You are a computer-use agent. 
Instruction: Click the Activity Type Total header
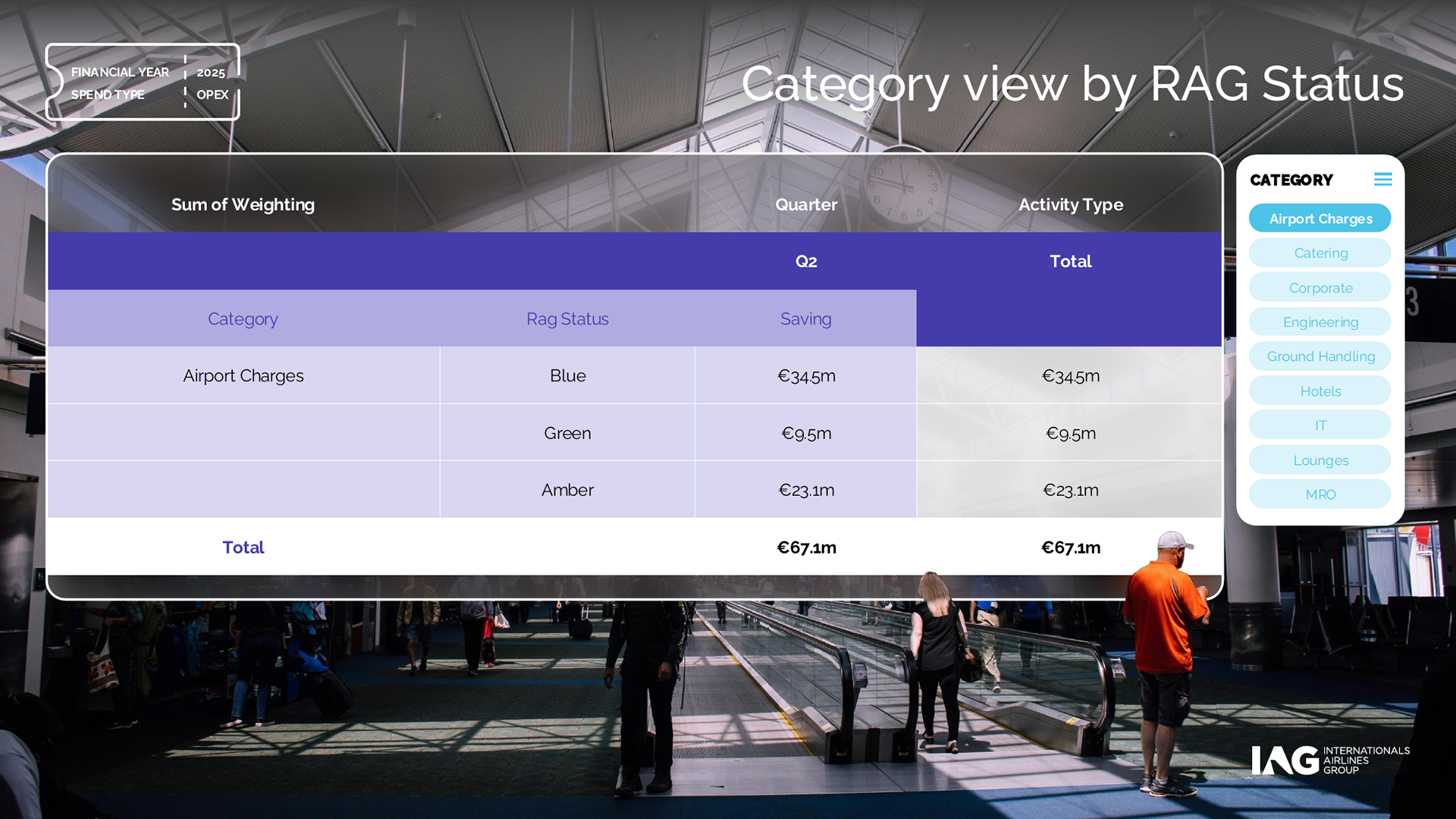(x=1070, y=262)
